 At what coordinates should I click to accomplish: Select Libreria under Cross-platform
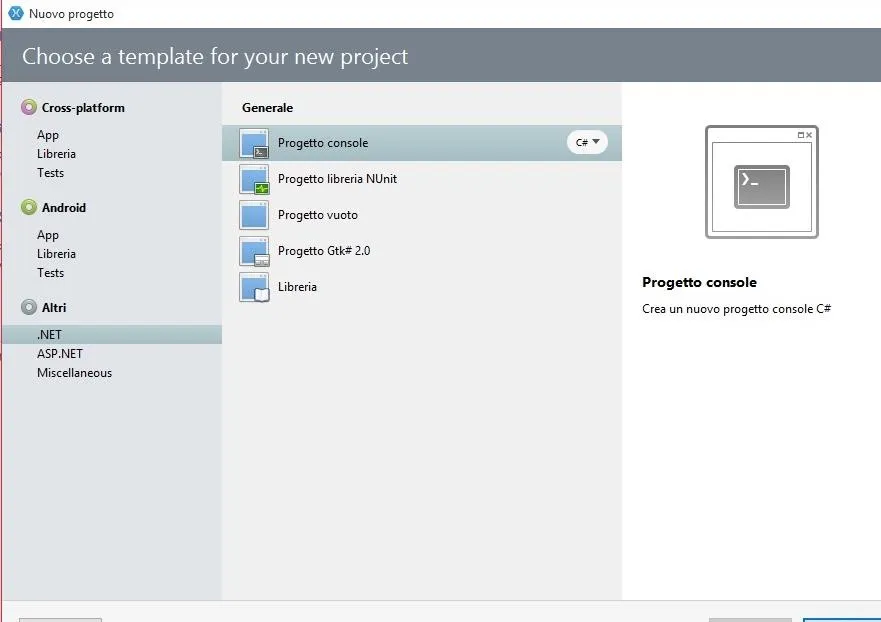pyautogui.click(x=56, y=154)
